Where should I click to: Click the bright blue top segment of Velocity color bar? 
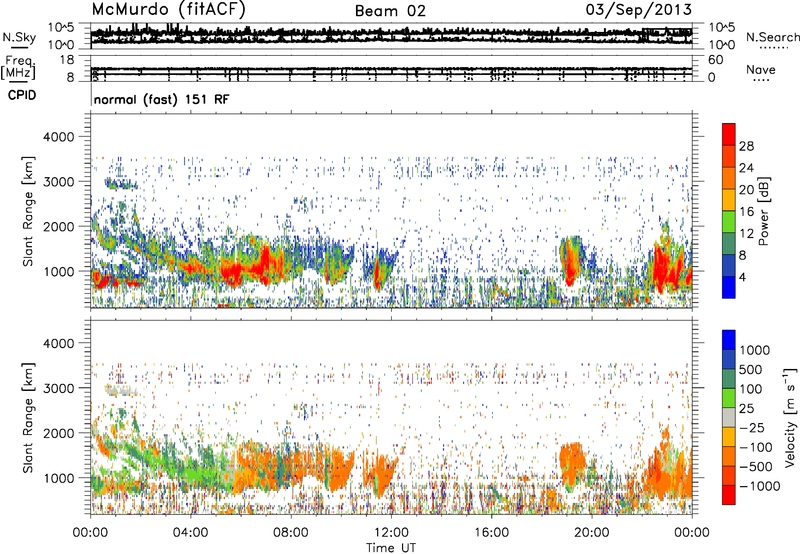[x=729, y=339]
